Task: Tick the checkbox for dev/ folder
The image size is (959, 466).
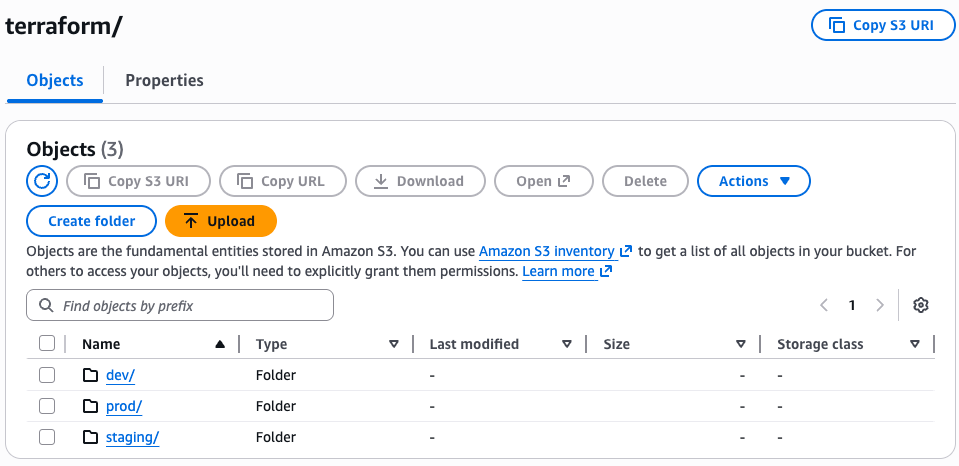Action: 47,376
